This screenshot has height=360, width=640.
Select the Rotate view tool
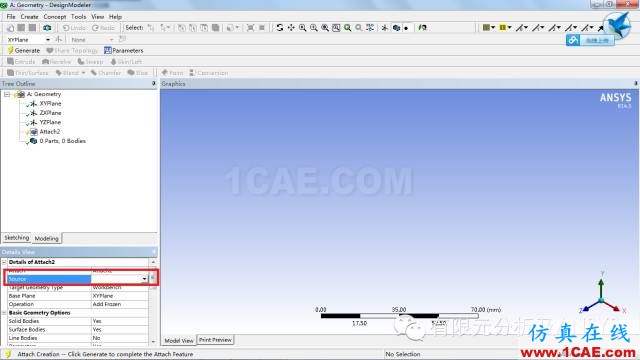(280, 28)
